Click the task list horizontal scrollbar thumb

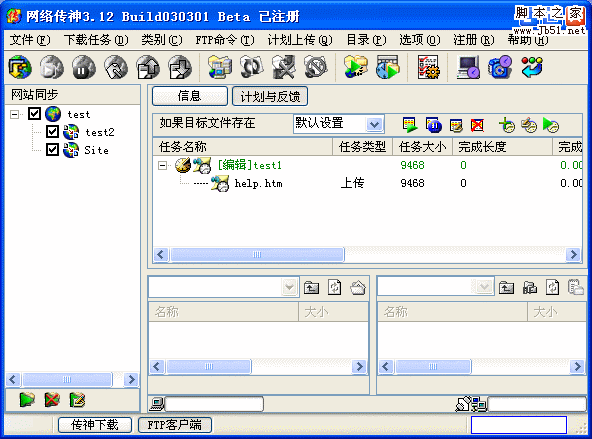(257, 254)
